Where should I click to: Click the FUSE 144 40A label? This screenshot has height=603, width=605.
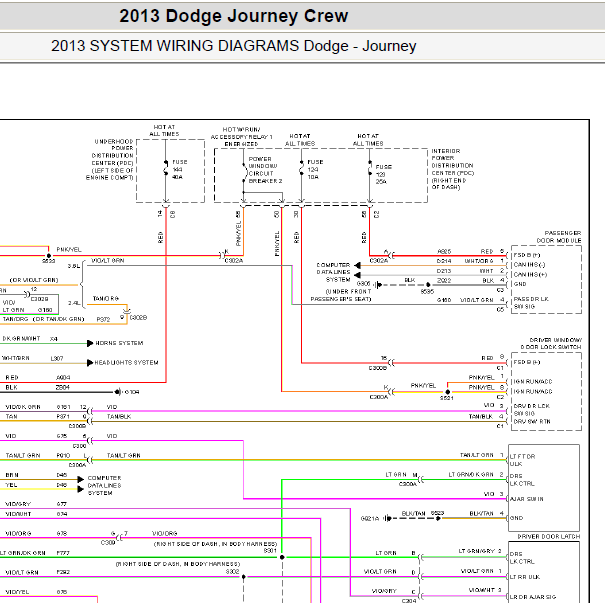tap(179, 169)
